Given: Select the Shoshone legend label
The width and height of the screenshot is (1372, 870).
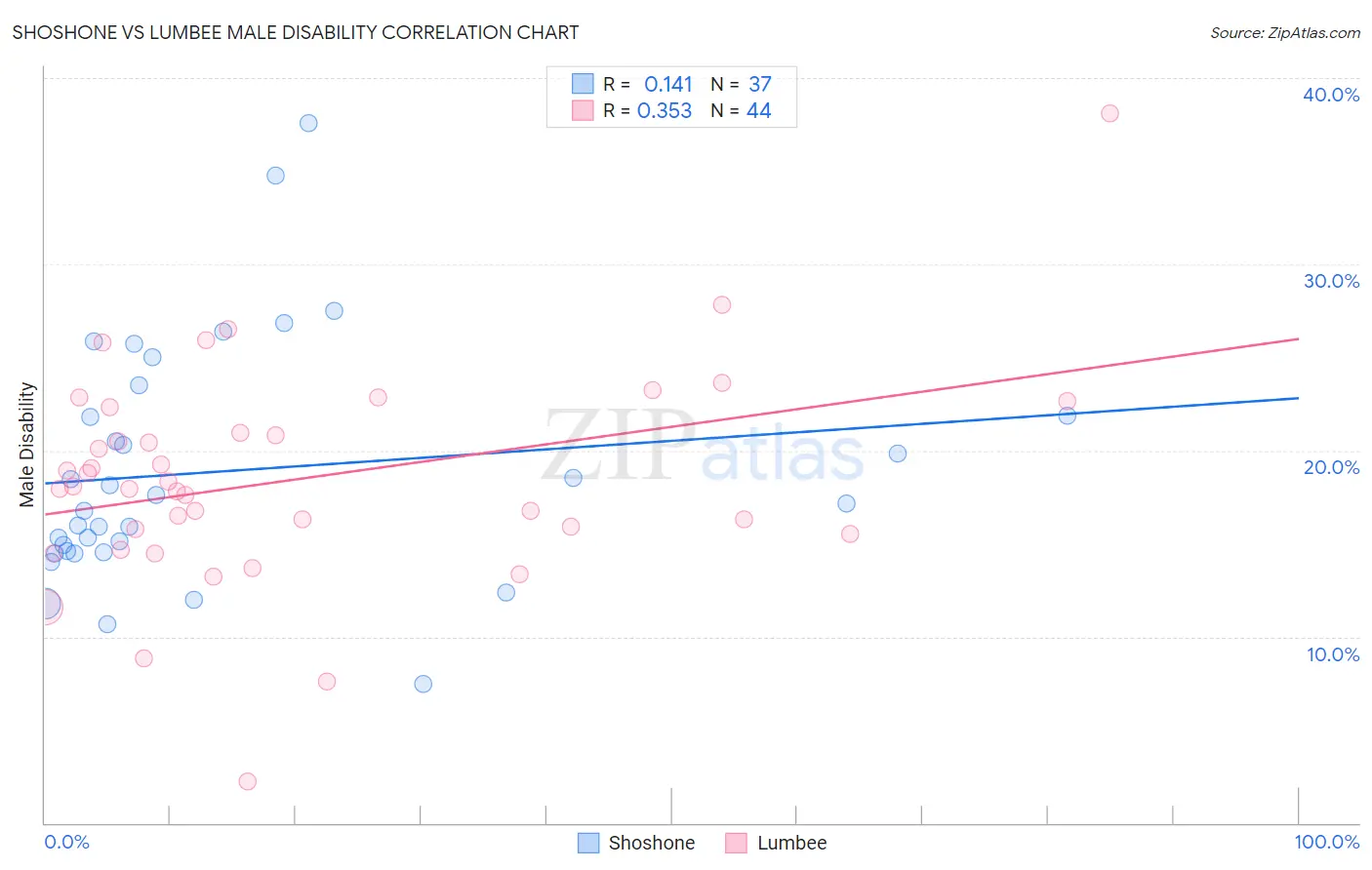Looking at the screenshot, I should coord(652,843).
